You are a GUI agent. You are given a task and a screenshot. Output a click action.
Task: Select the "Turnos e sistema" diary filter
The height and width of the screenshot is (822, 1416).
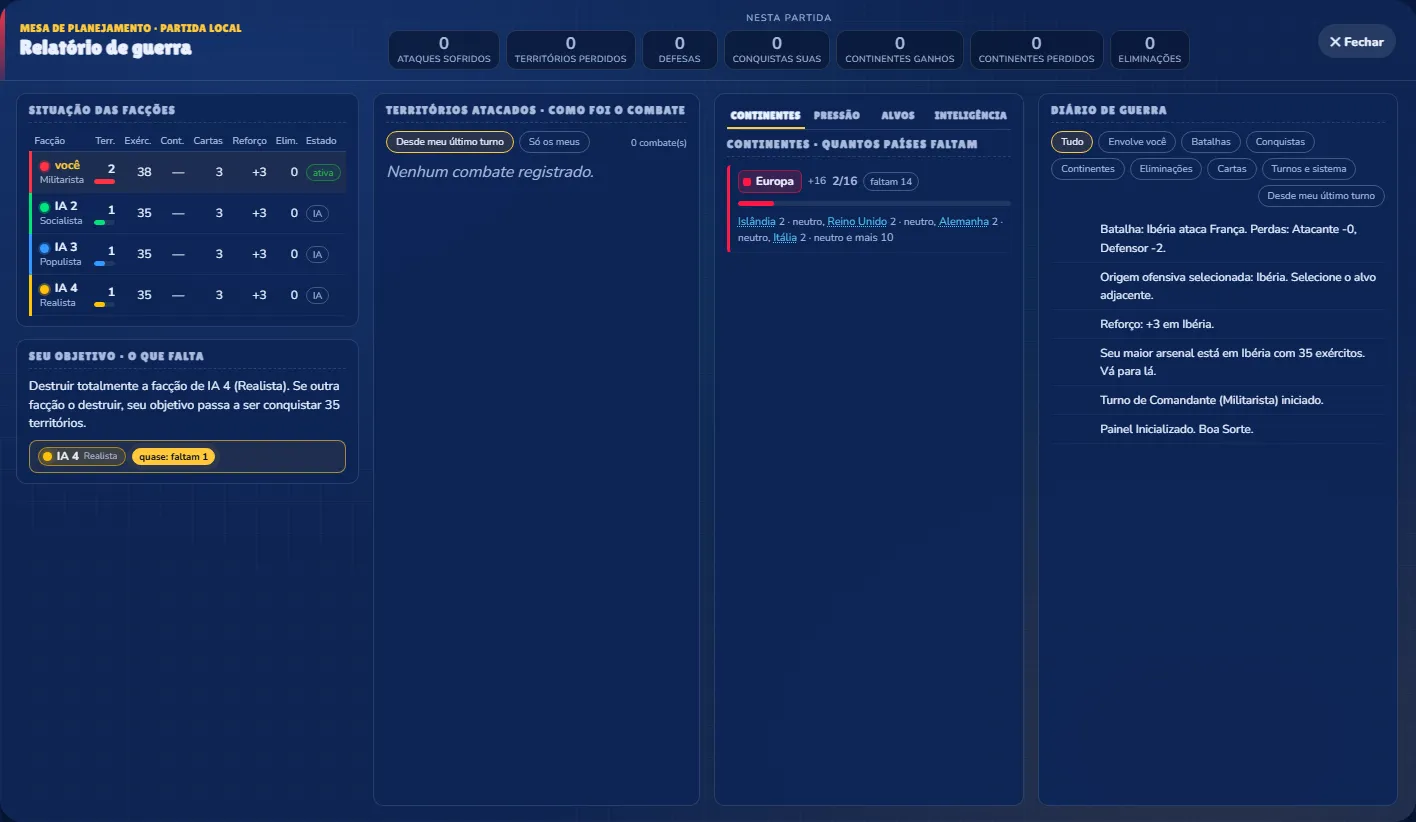(1309, 169)
